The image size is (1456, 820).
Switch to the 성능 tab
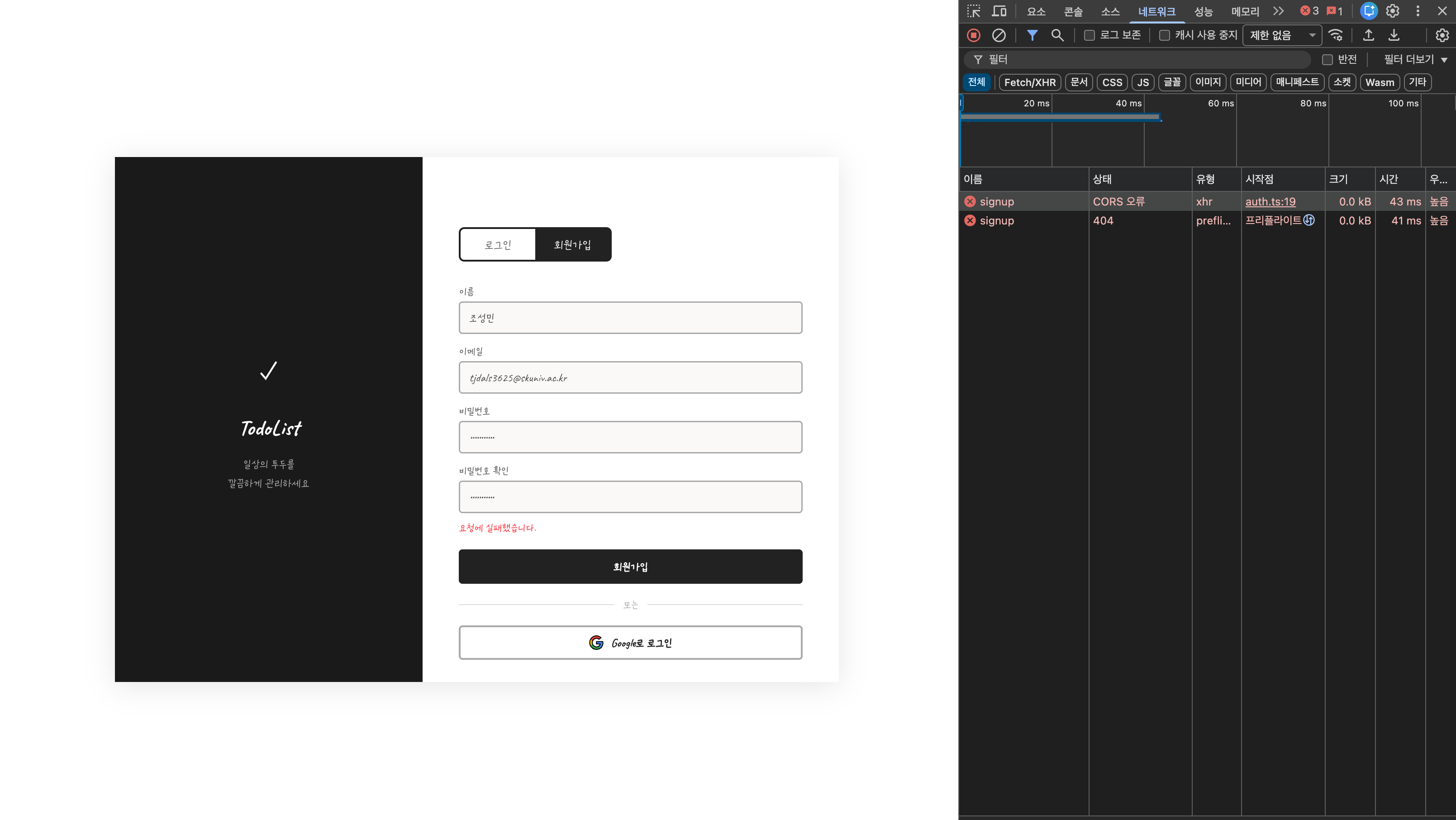click(x=1204, y=11)
